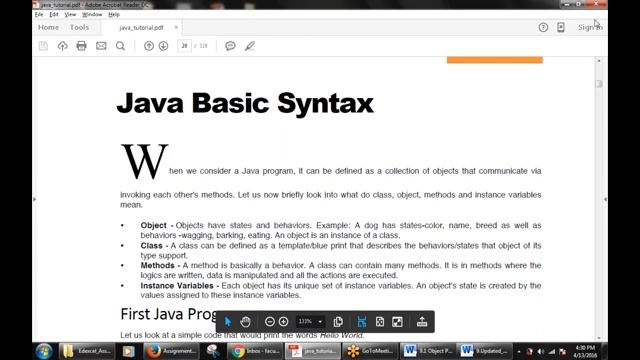Close the java_tutorial.pdf tab
The image size is (640, 360).
tap(176, 27)
